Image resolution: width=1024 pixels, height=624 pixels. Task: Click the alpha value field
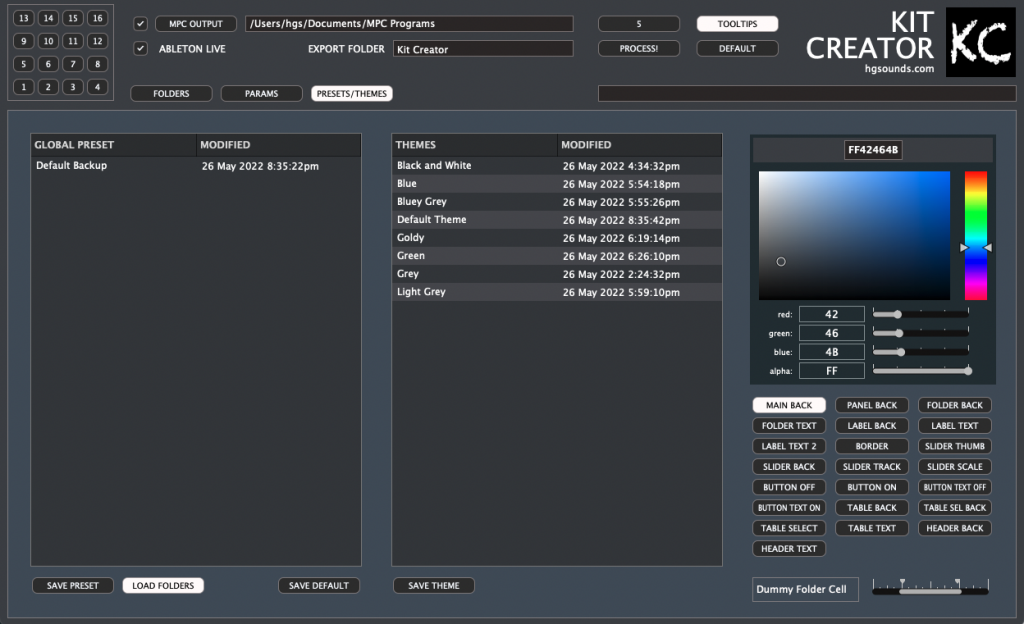coord(831,371)
